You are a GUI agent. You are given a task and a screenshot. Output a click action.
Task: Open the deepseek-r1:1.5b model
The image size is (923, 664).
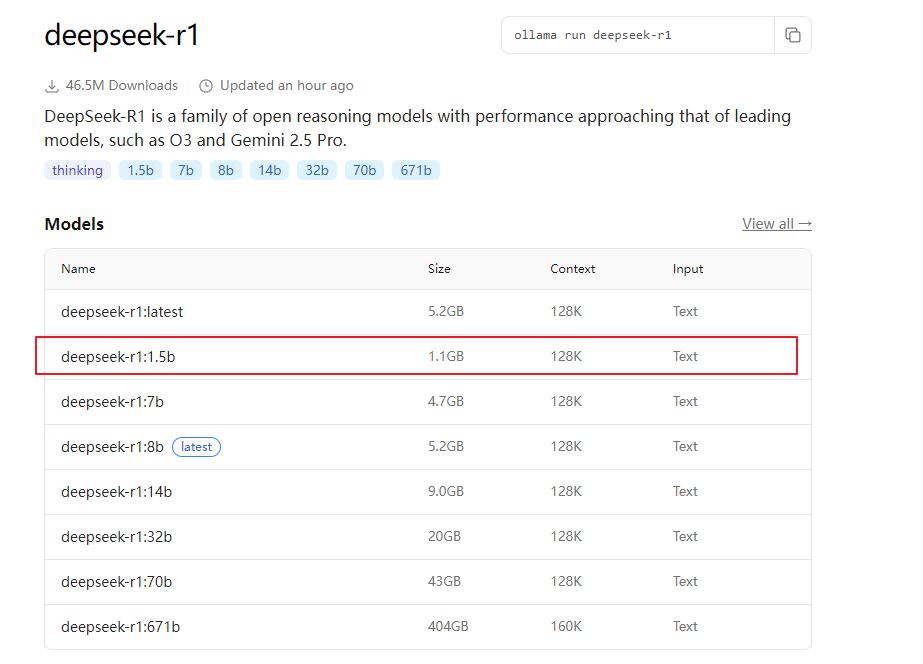[118, 357]
